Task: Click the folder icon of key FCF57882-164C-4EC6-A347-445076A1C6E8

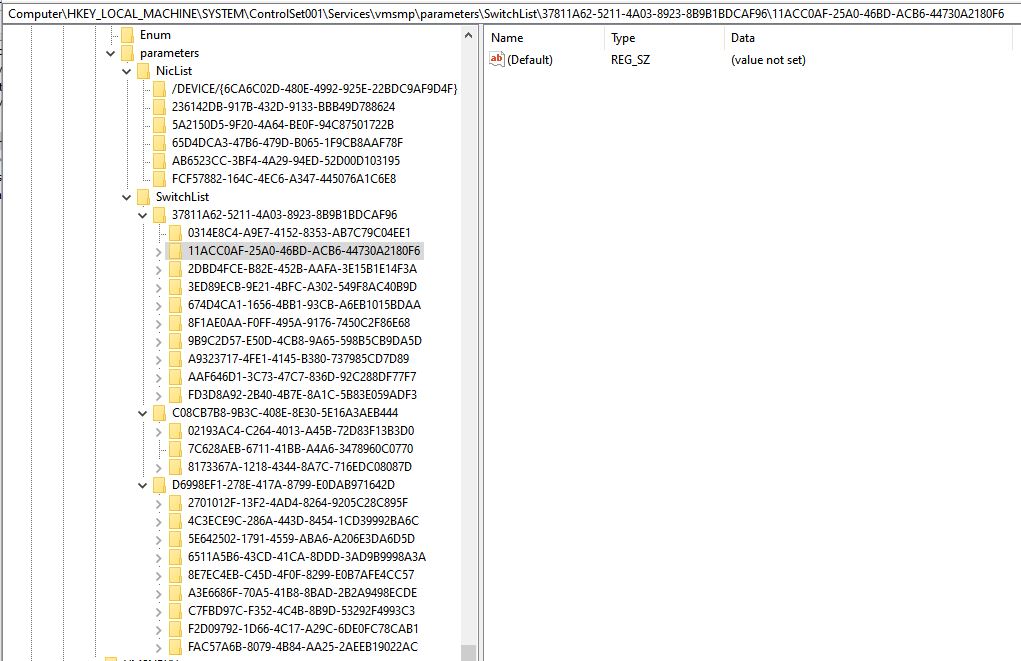Action: pyautogui.click(x=159, y=178)
